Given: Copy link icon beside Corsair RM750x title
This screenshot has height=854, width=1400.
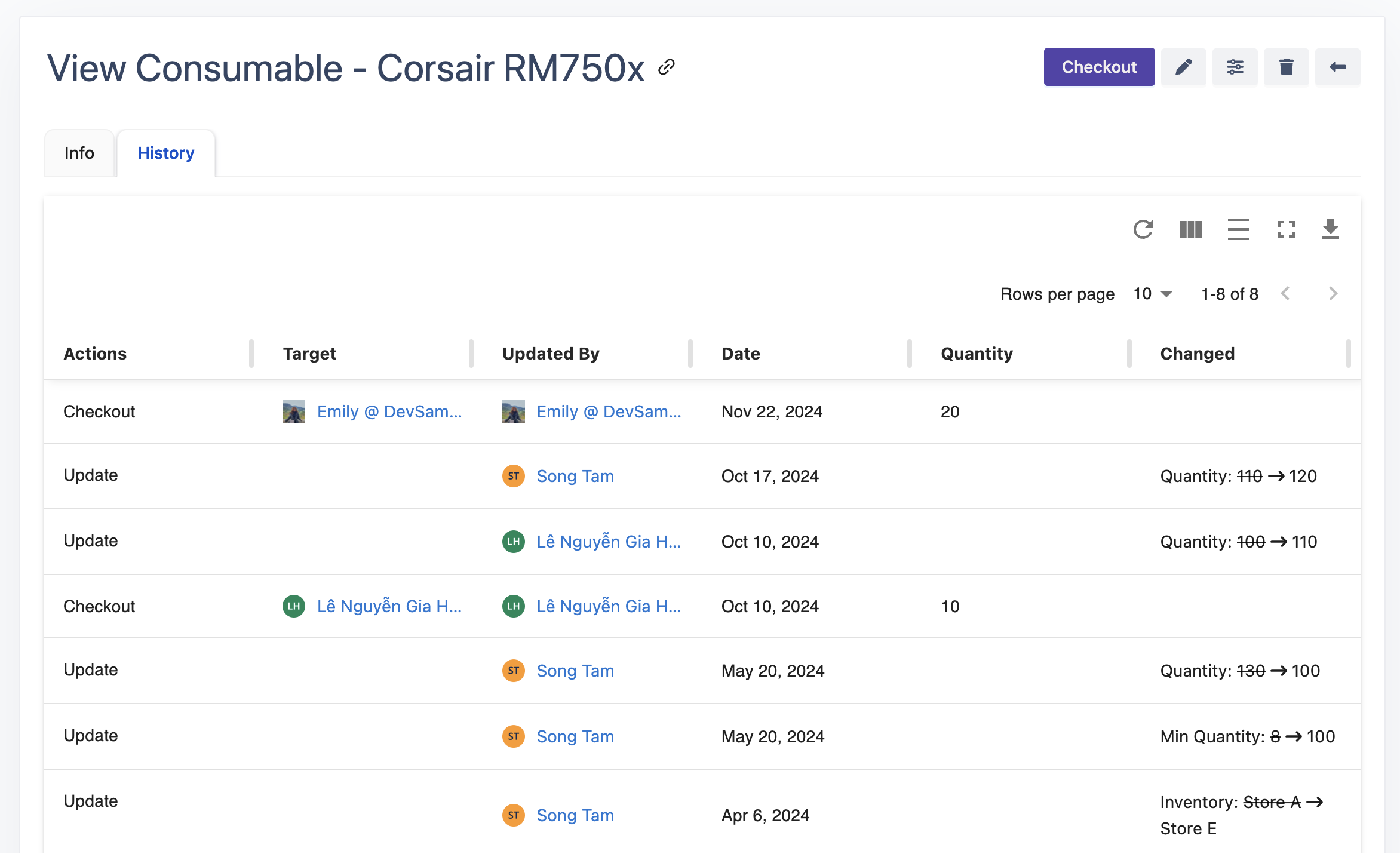Looking at the screenshot, I should [x=667, y=67].
